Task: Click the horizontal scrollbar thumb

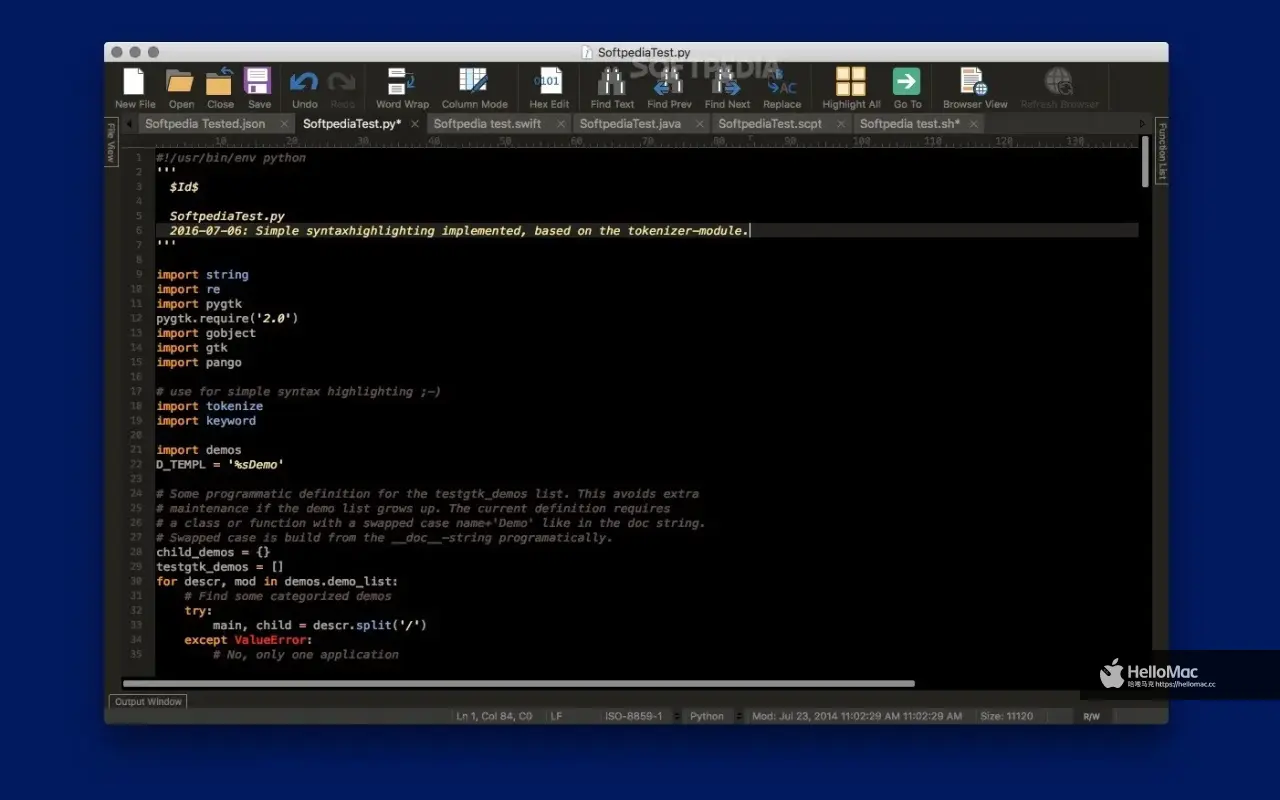Action: (518, 684)
